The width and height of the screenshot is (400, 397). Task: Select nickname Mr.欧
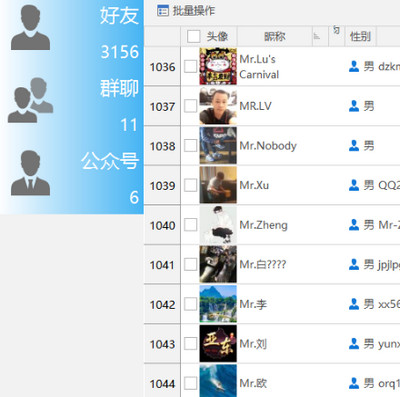click(253, 383)
